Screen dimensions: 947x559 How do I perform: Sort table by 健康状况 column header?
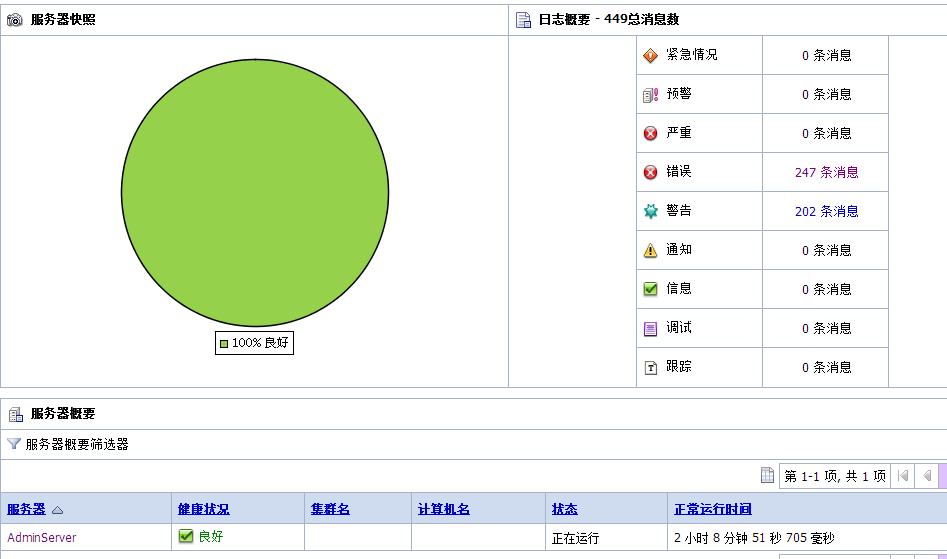point(204,509)
